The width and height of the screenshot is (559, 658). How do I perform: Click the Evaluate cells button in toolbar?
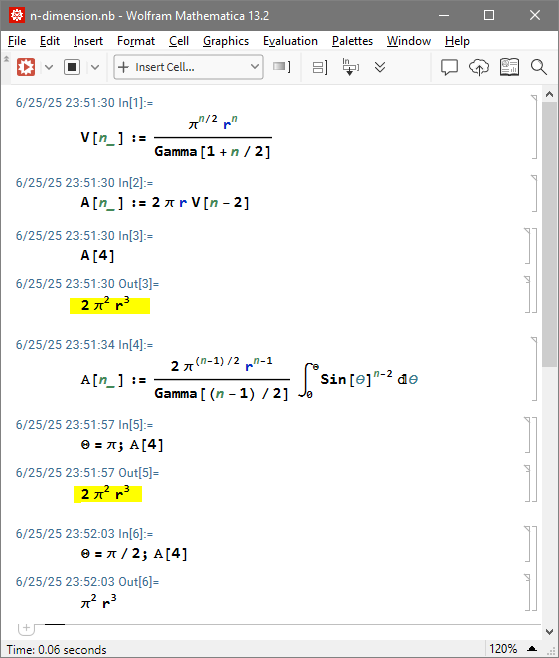26,67
